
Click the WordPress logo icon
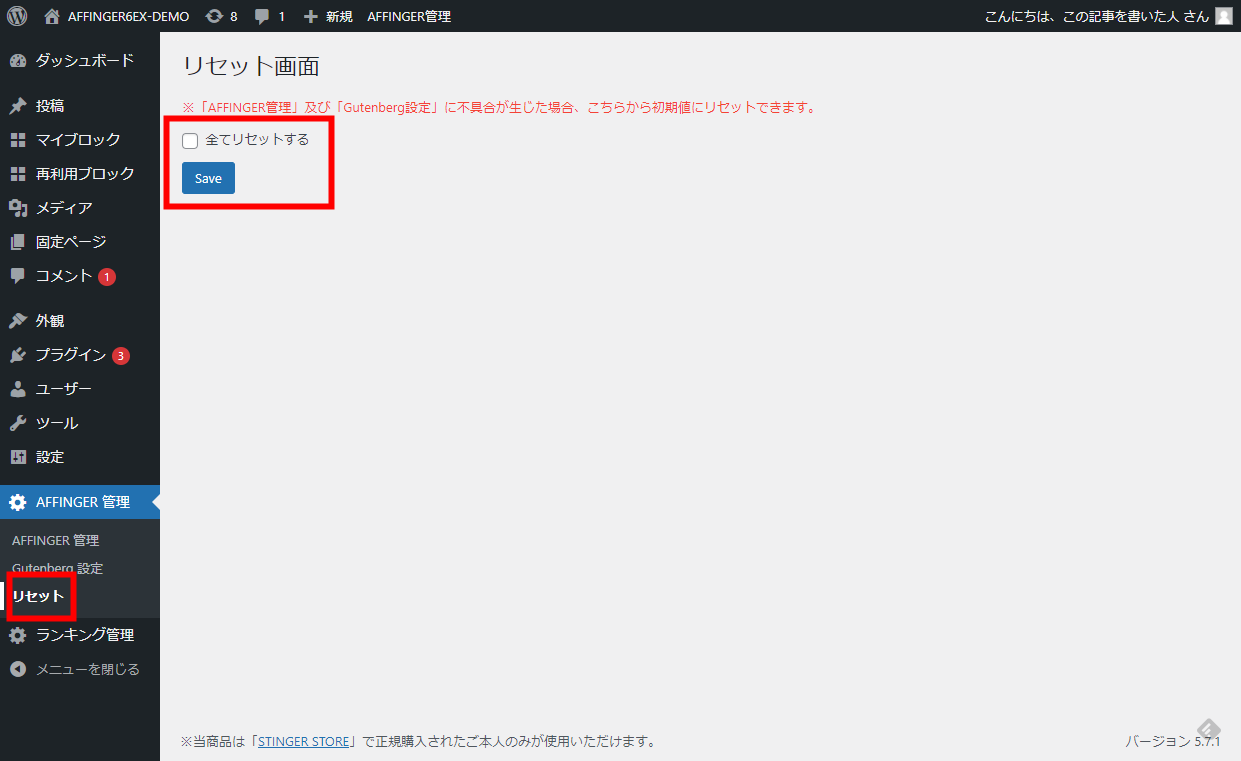tap(17, 16)
